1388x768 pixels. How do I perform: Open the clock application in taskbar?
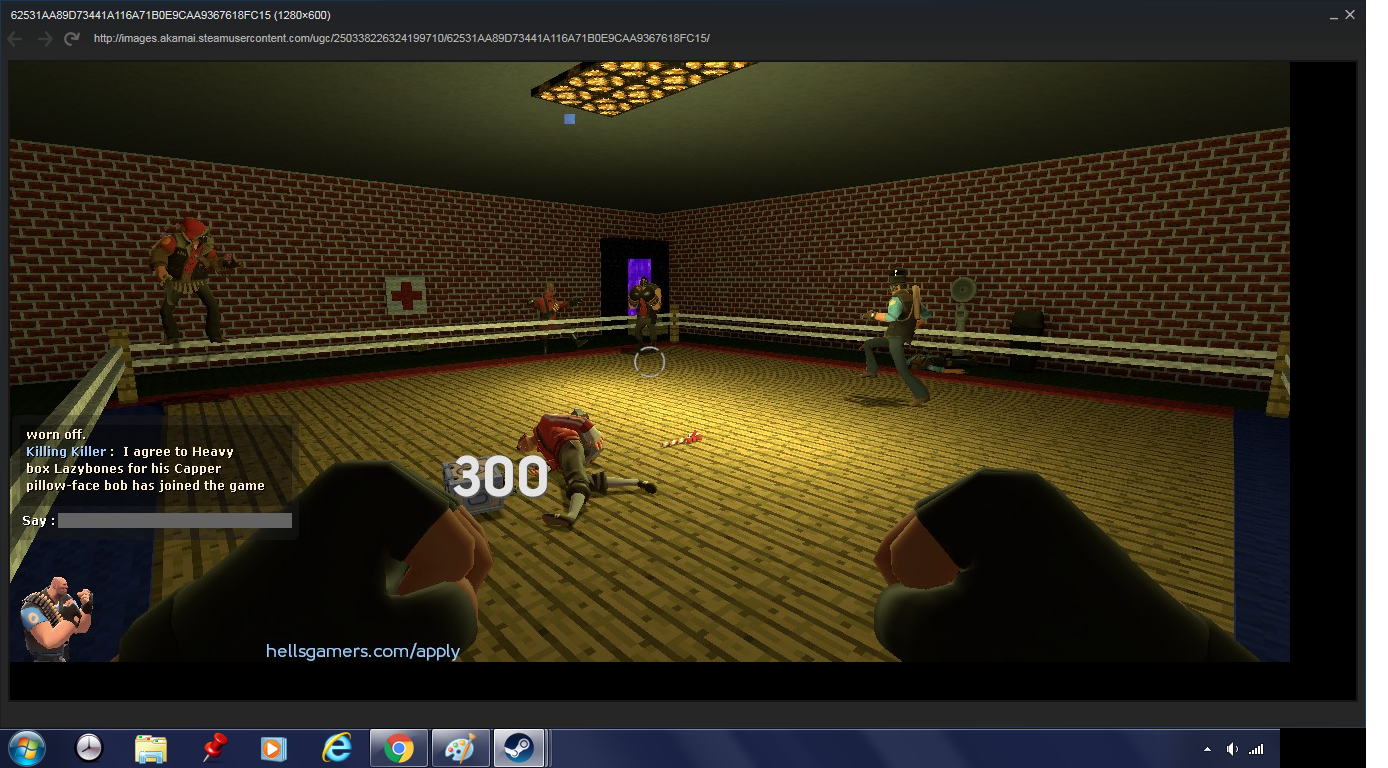(x=89, y=748)
